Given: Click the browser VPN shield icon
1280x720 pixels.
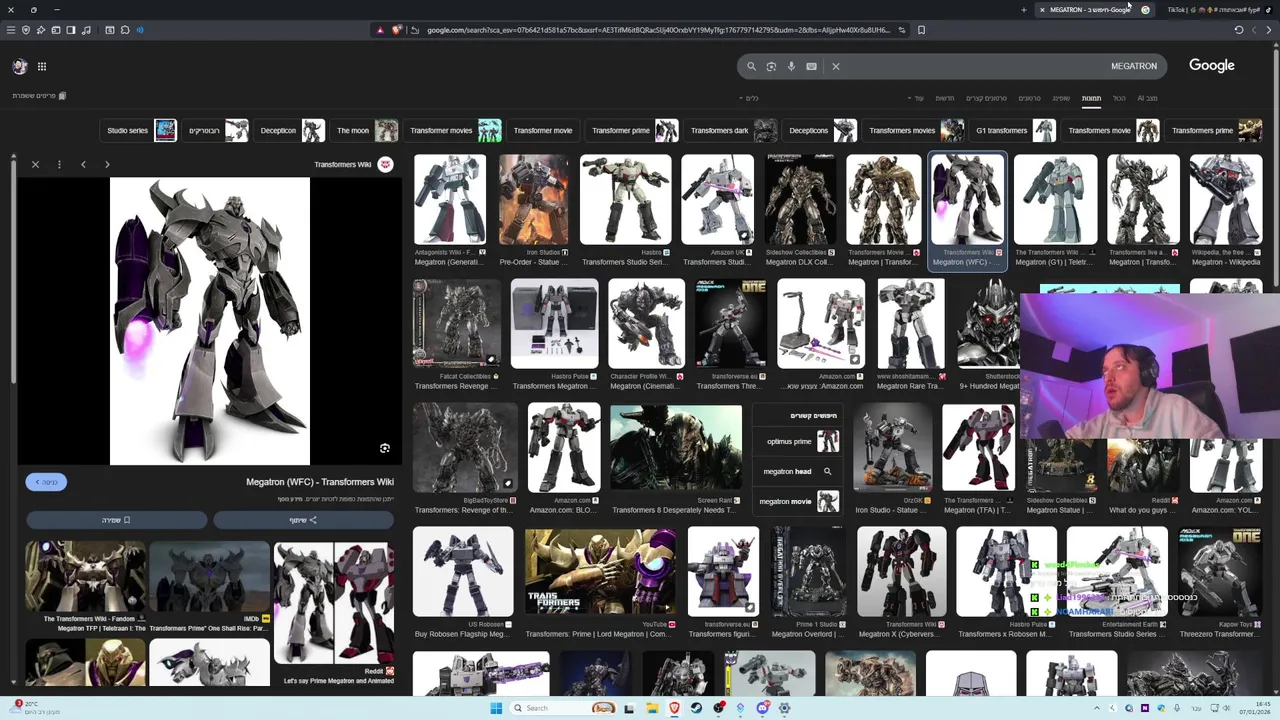Looking at the screenshot, I should [26, 30].
